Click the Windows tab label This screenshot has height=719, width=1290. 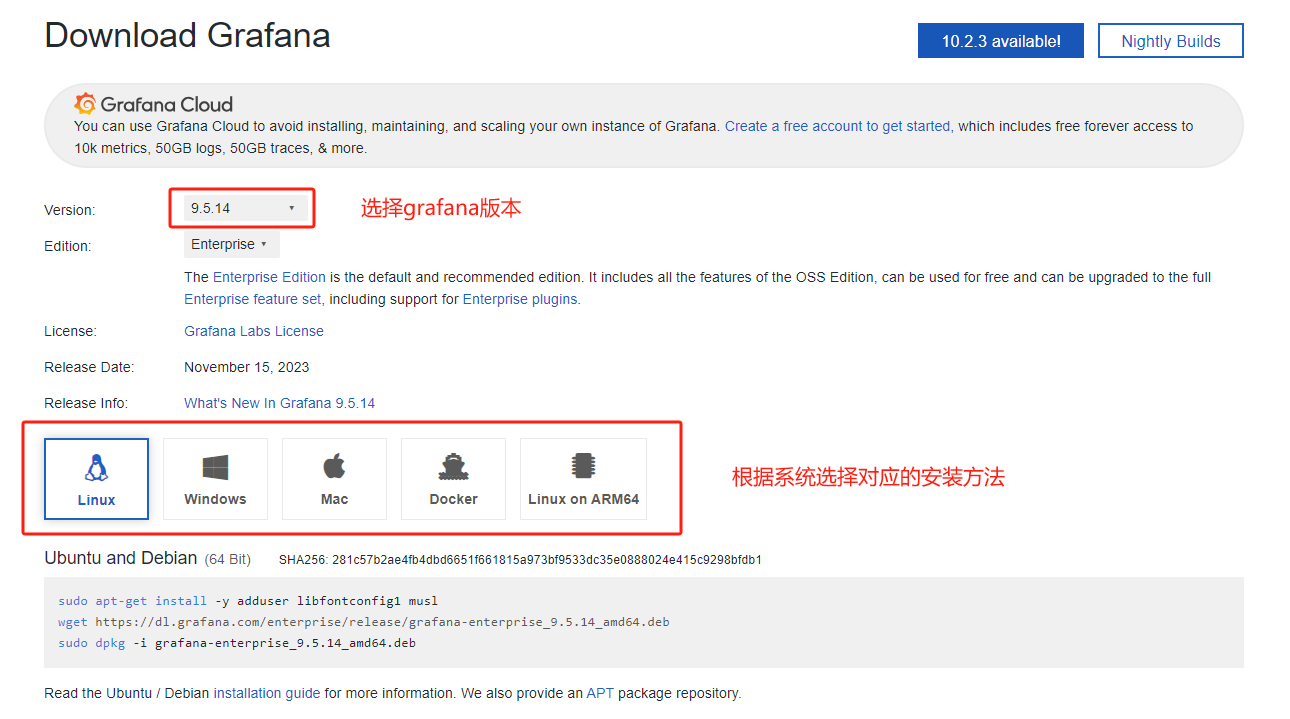[x=215, y=499]
